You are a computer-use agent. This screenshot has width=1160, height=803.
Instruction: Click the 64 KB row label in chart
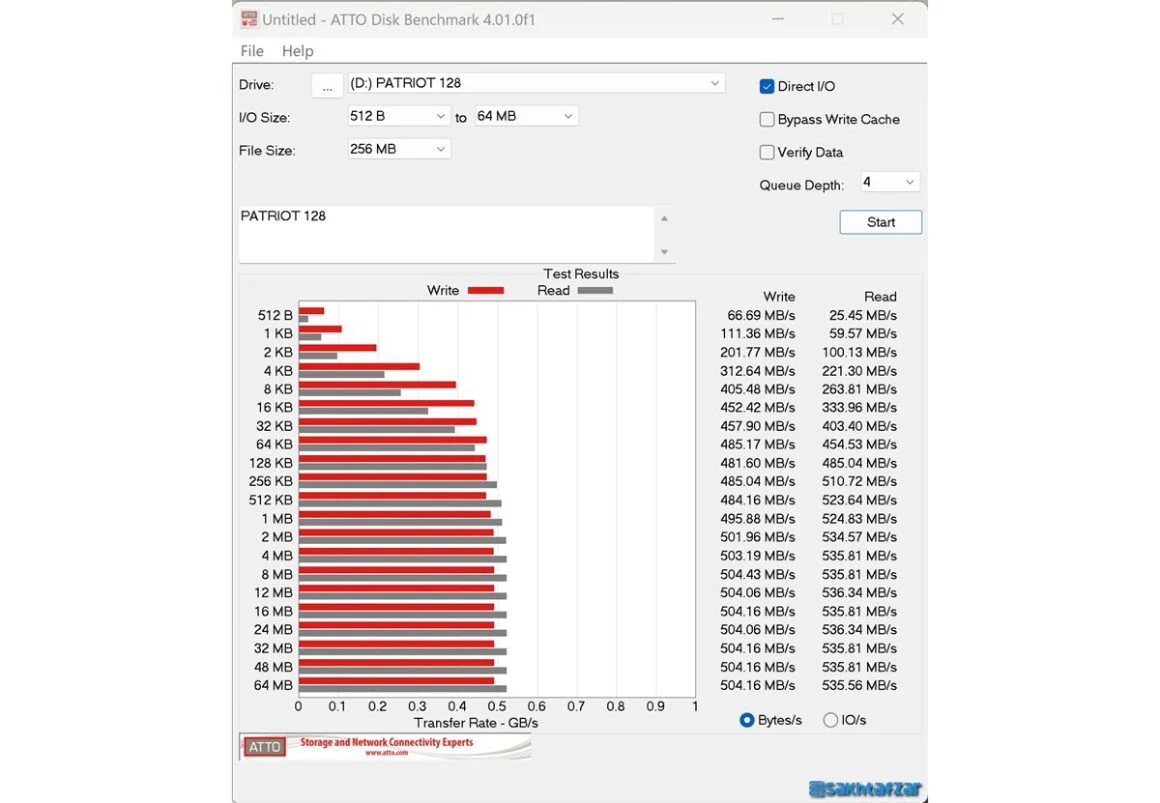pos(274,445)
